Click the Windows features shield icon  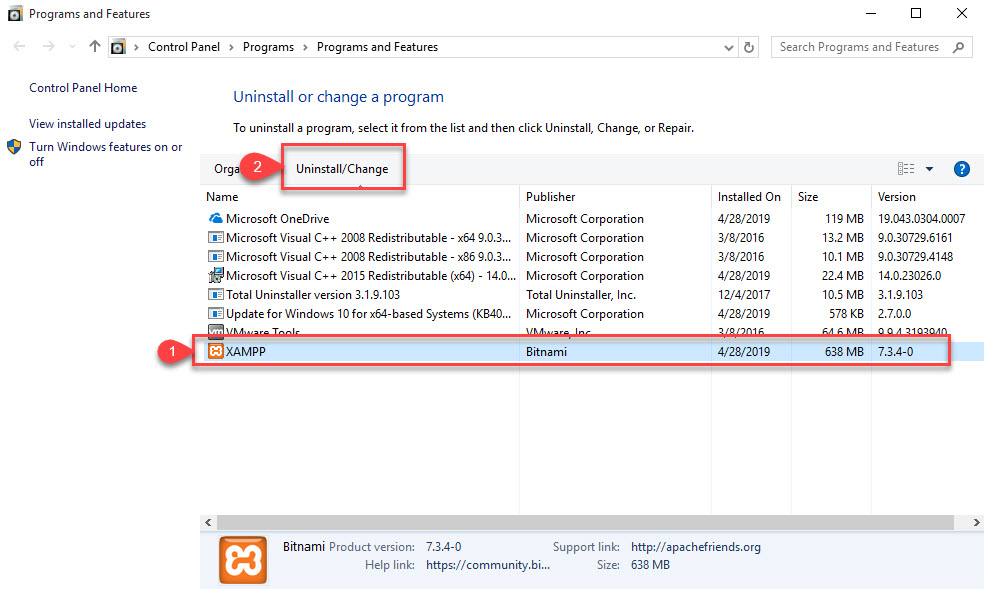coord(14,147)
